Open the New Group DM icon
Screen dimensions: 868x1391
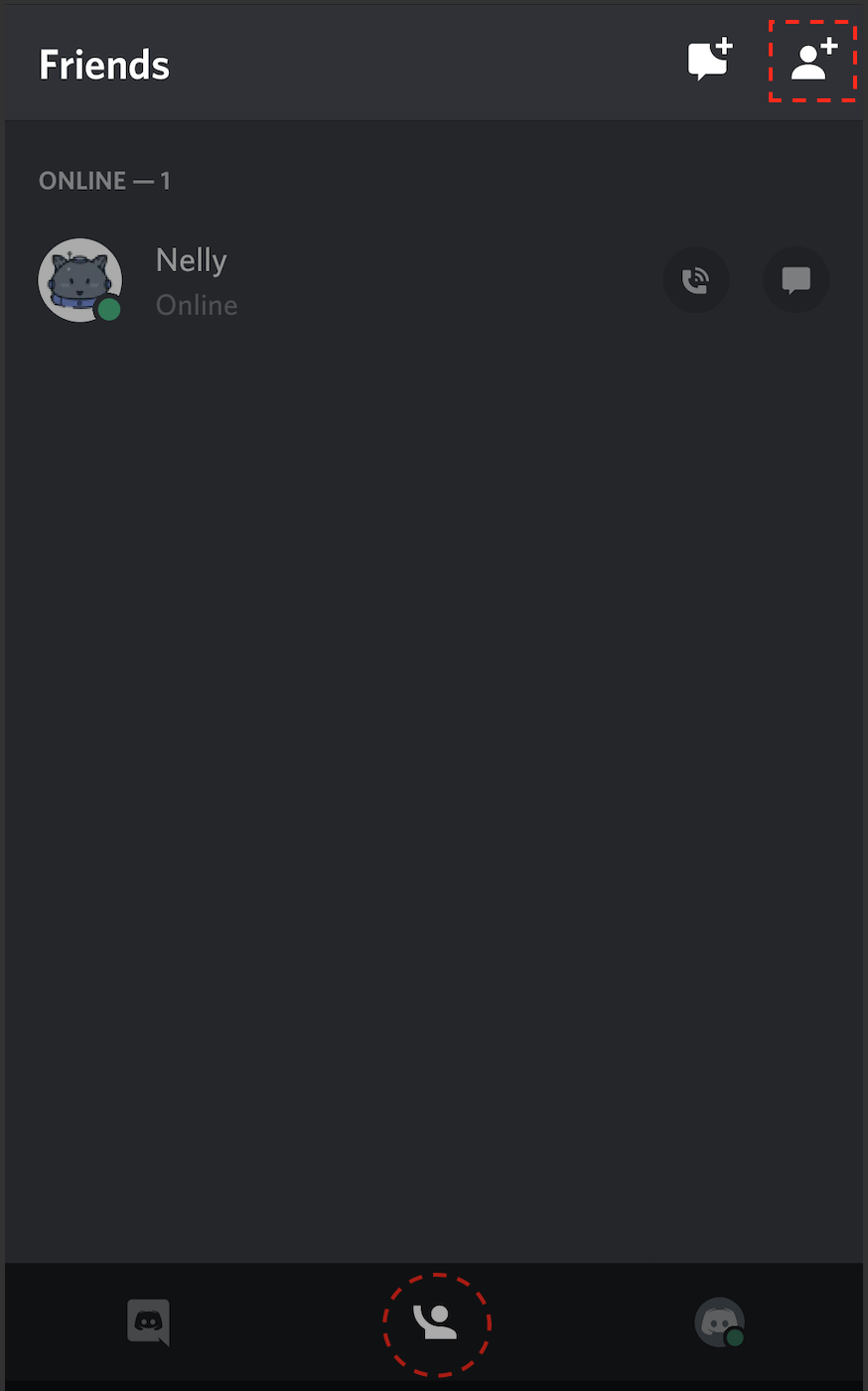pos(710,61)
